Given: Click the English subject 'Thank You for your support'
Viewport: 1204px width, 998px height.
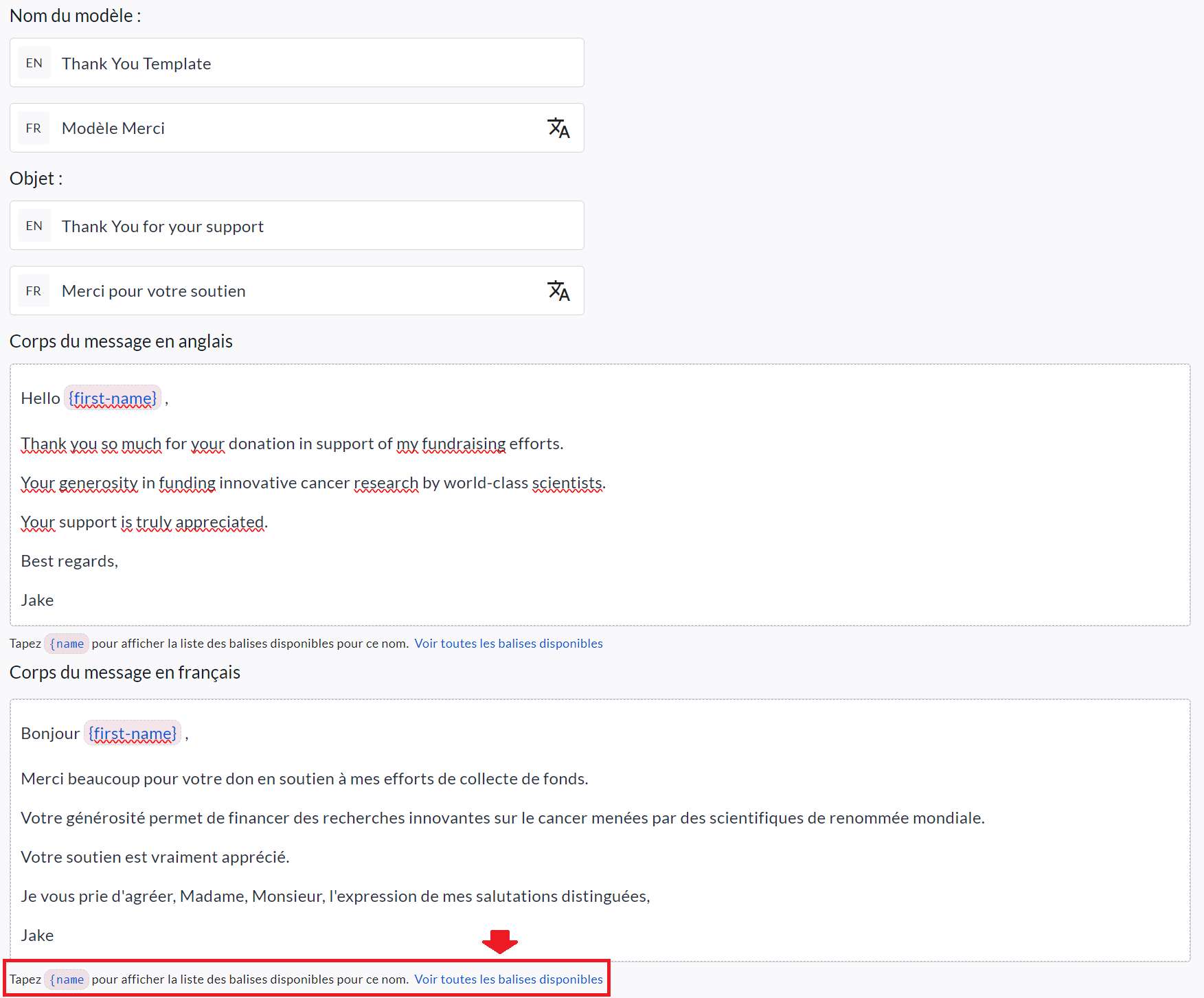Looking at the screenshot, I should click(x=309, y=226).
